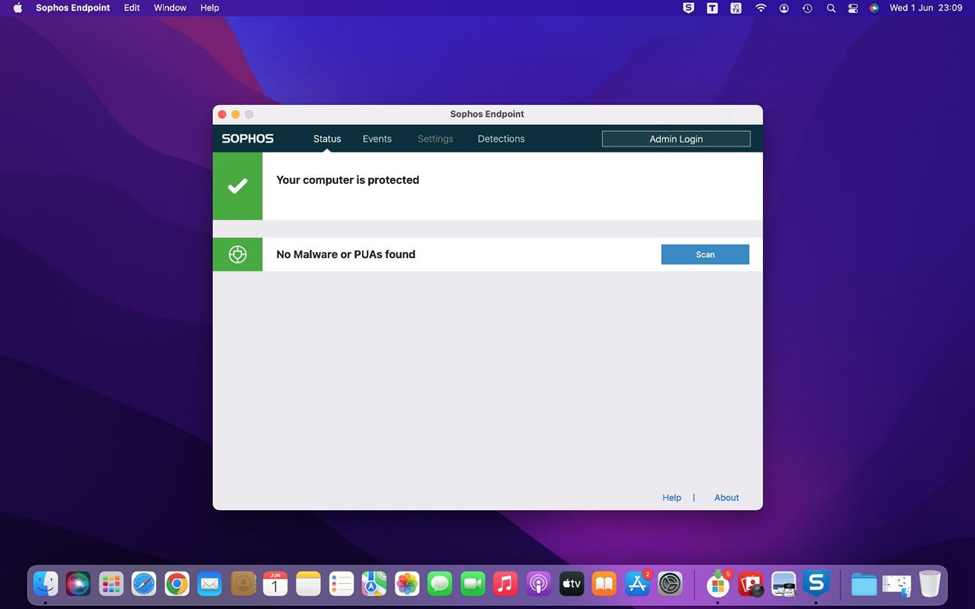The height and width of the screenshot is (609, 975).
Task: Click the T icon in menu bar
Action: click(712, 8)
